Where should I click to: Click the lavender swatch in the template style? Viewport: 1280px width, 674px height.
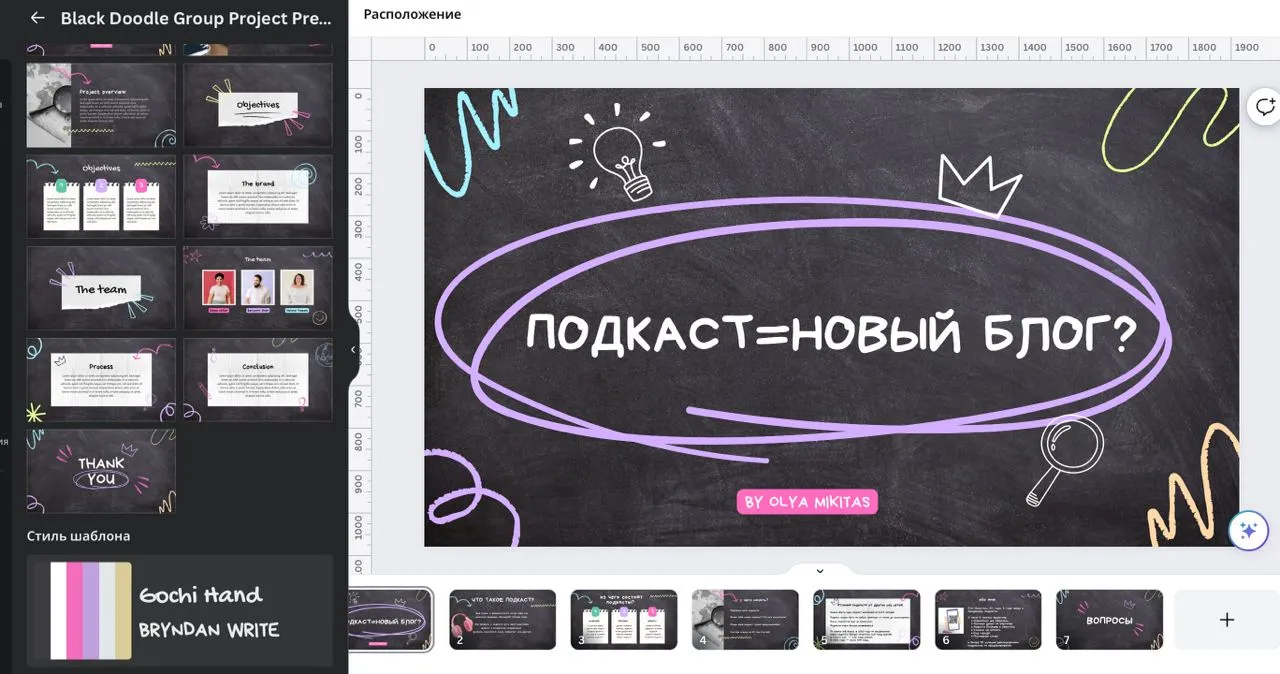(91, 611)
